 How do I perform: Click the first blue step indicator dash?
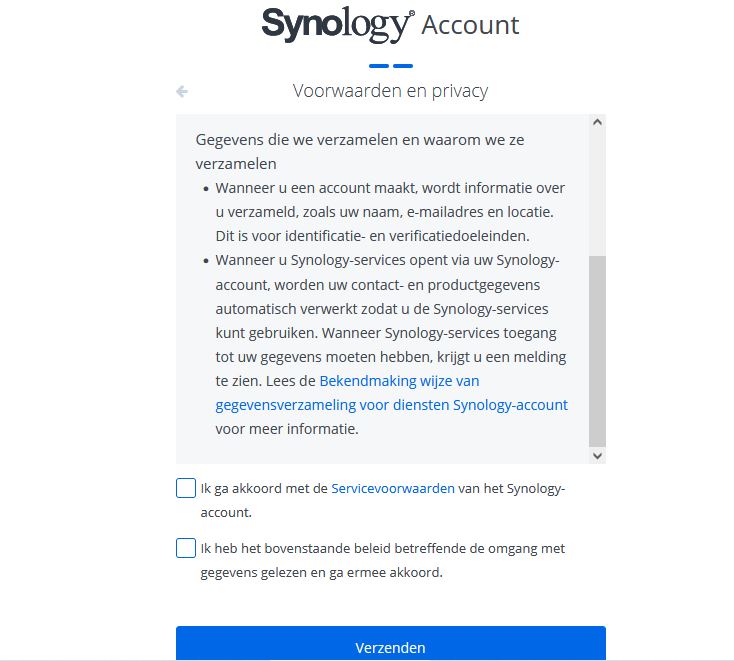click(378, 66)
